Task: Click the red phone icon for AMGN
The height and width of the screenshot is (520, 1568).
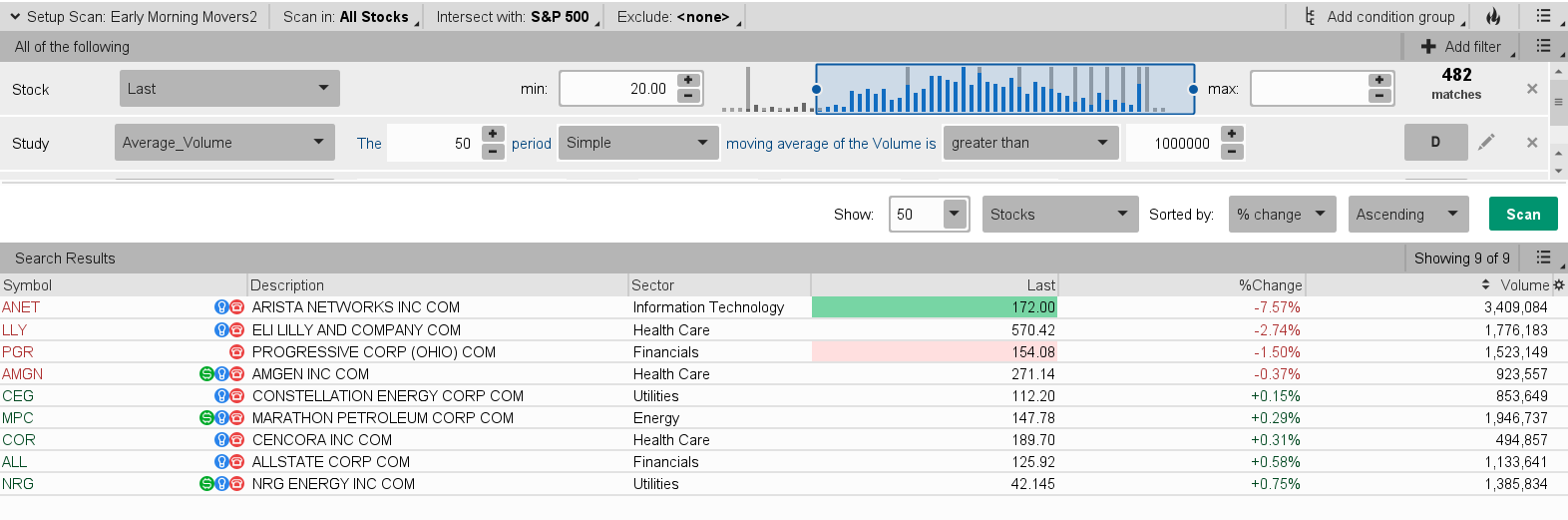Action: (x=237, y=374)
